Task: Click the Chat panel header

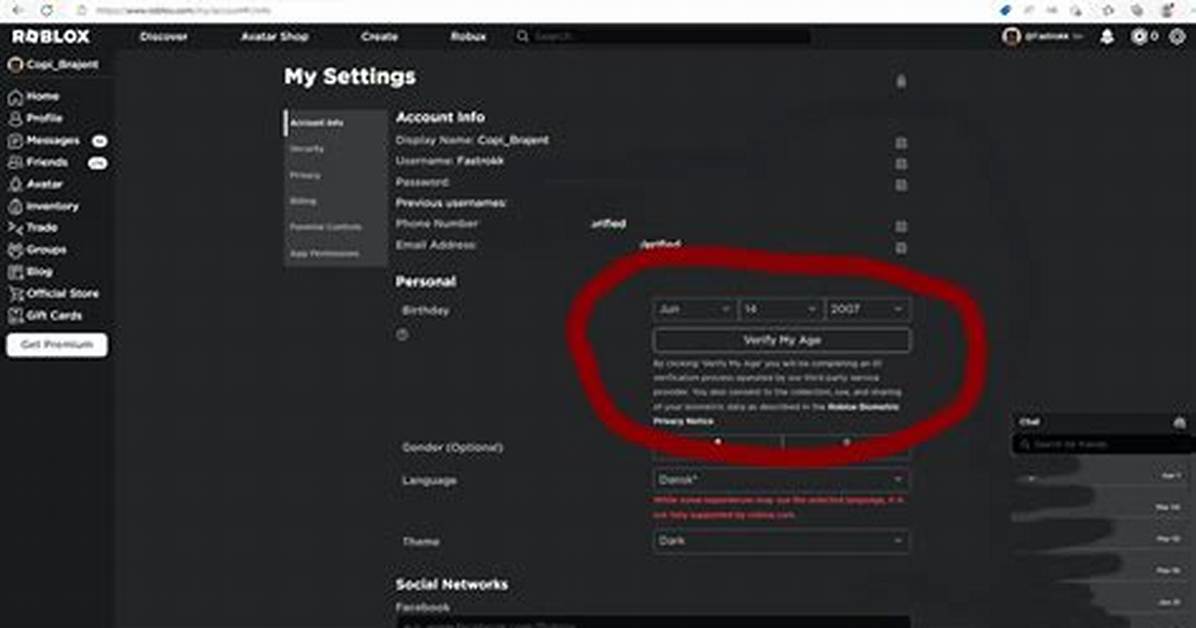Action: coord(1102,422)
